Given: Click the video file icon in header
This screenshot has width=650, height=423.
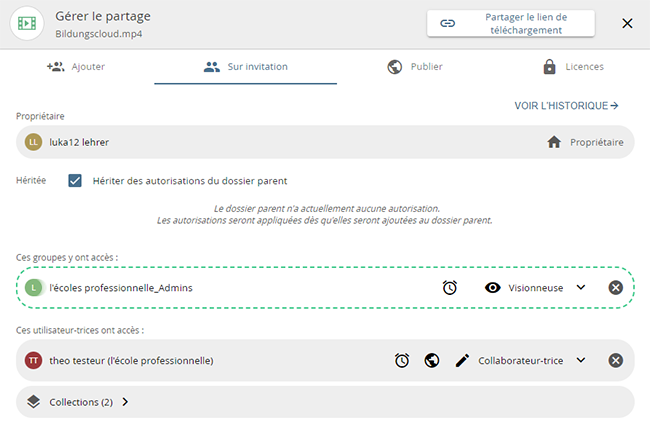Looking at the screenshot, I should [x=28, y=23].
